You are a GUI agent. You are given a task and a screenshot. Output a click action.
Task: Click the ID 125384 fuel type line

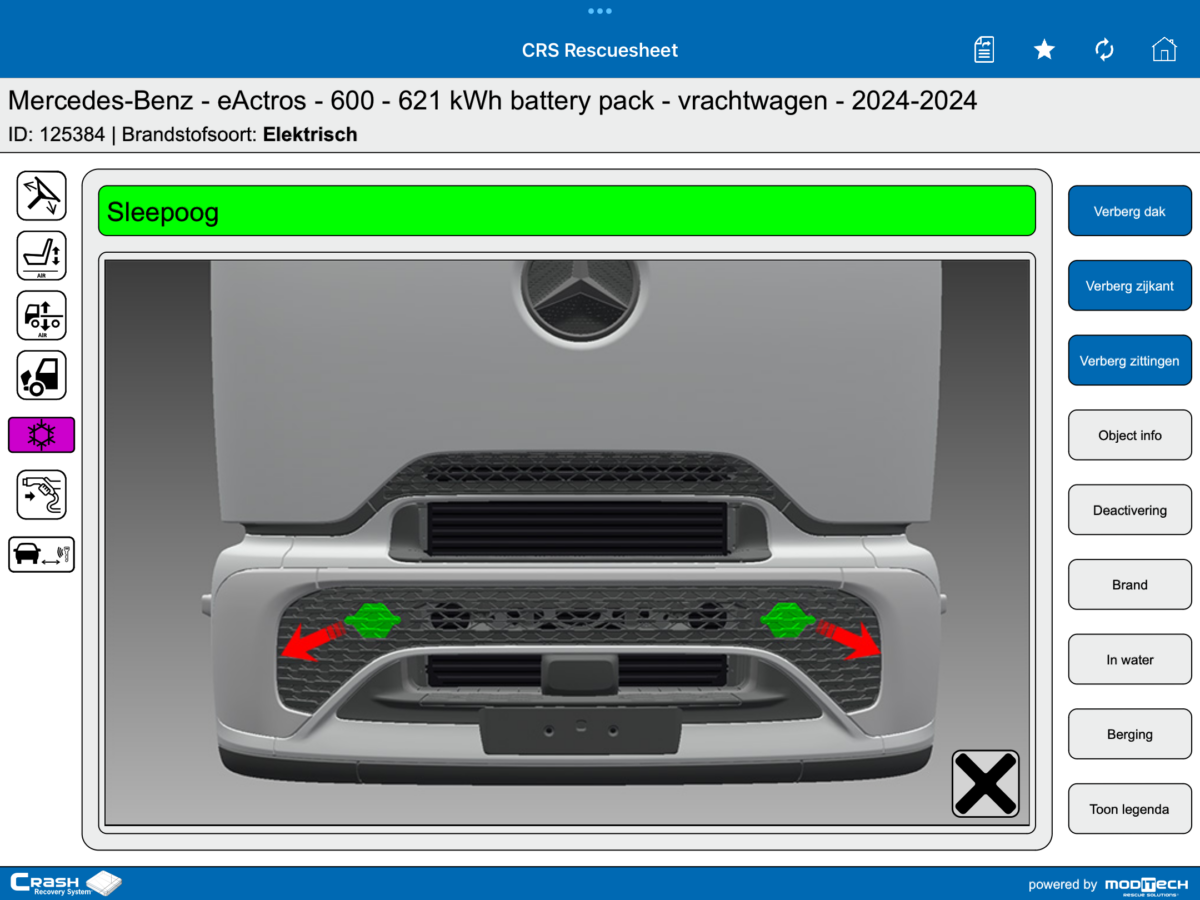[x=182, y=134]
